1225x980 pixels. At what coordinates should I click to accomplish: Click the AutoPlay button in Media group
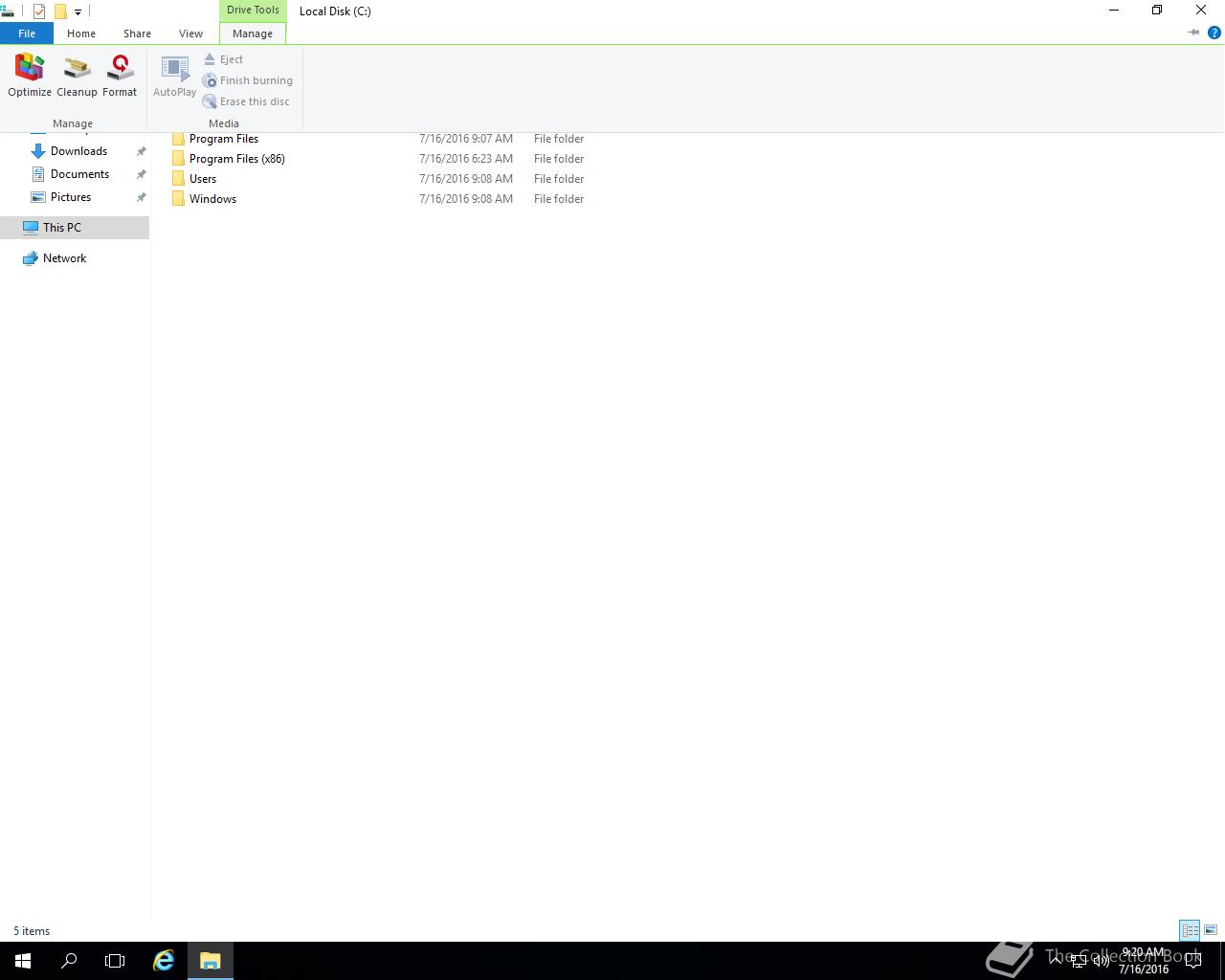tap(174, 76)
